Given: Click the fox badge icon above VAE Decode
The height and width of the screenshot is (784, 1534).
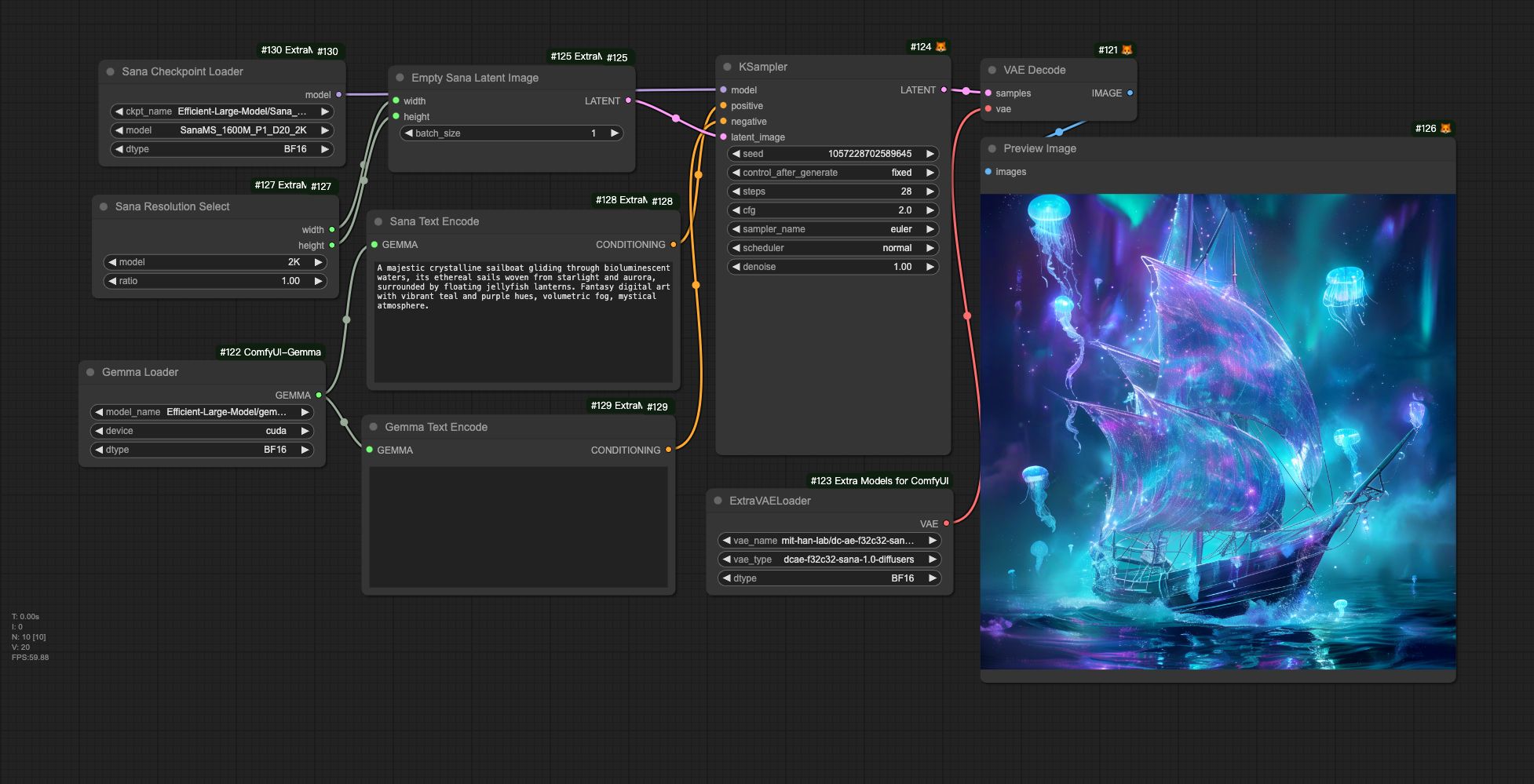Looking at the screenshot, I should (x=1127, y=50).
